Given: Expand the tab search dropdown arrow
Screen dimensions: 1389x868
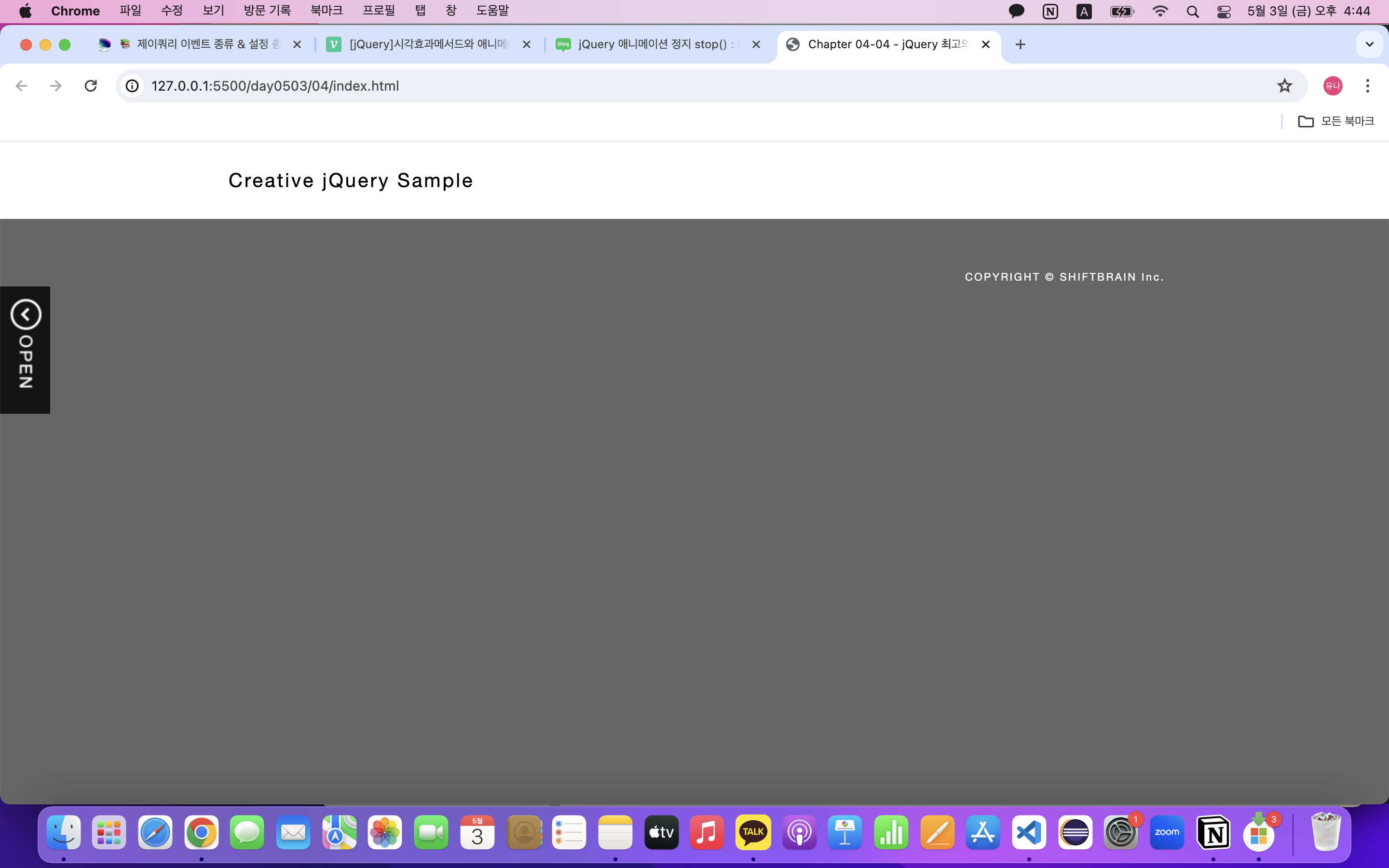Looking at the screenshot, I should coord(1369,44).
